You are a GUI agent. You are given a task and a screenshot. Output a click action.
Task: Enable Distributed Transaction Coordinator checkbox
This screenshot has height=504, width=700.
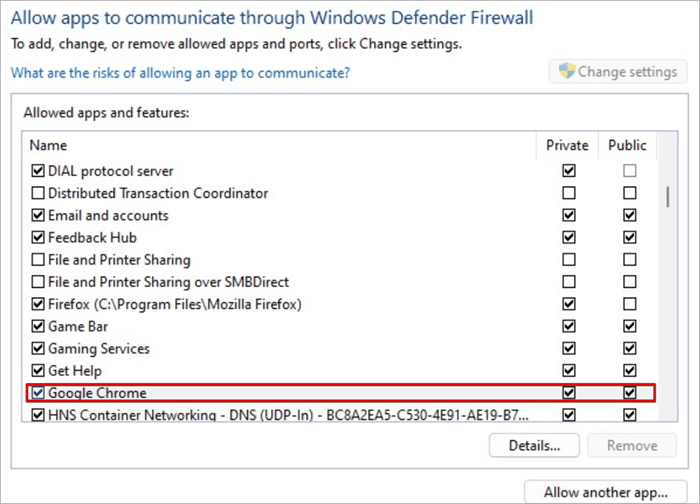(x=39, y=193)
